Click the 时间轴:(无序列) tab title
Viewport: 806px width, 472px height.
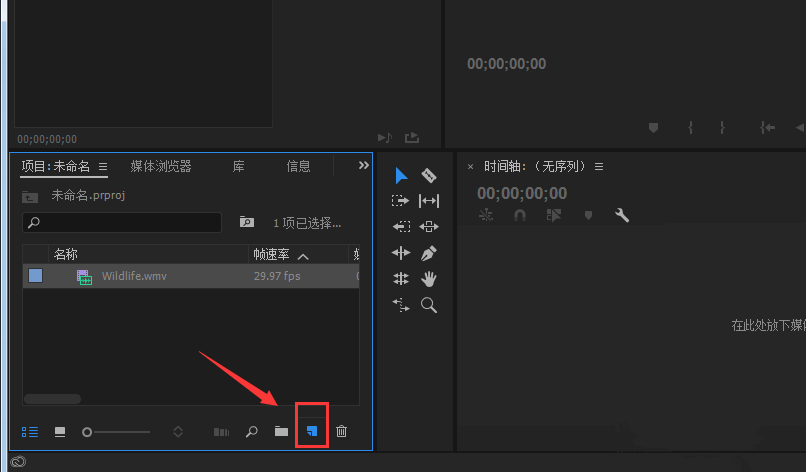[x=535, y=167]
